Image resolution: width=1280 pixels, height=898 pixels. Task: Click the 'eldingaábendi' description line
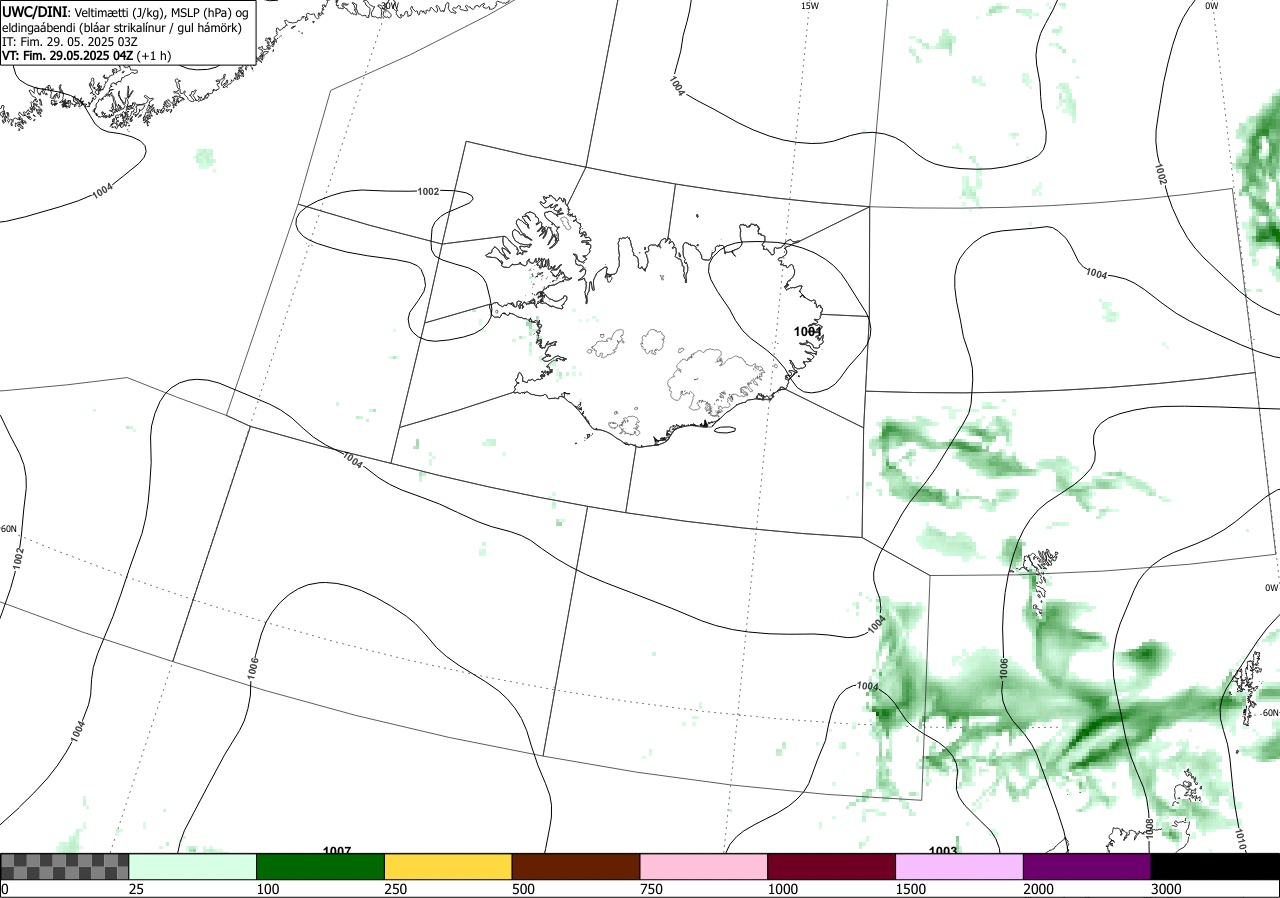[121, 28]
